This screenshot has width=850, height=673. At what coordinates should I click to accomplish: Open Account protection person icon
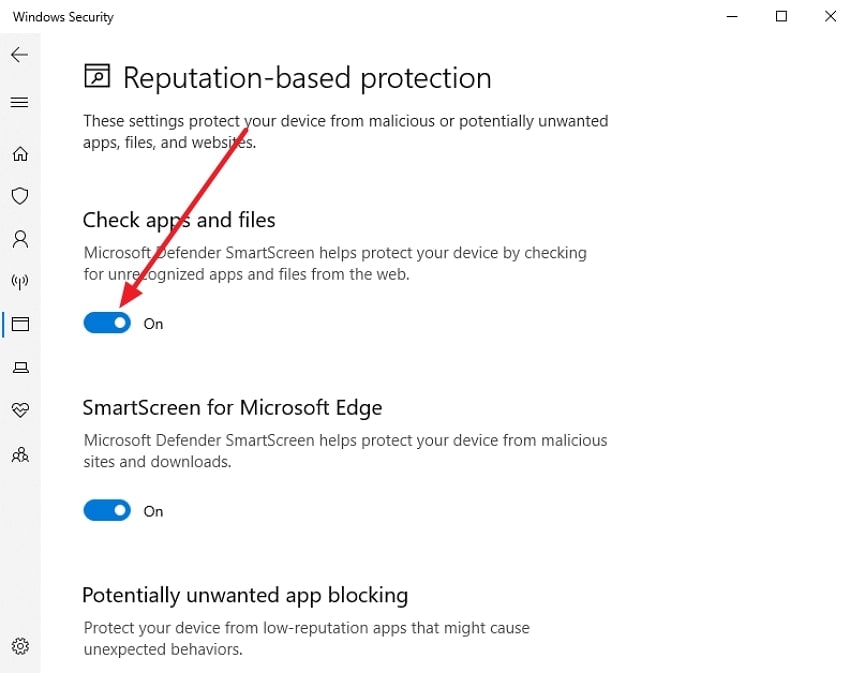[x=20, y=239]
